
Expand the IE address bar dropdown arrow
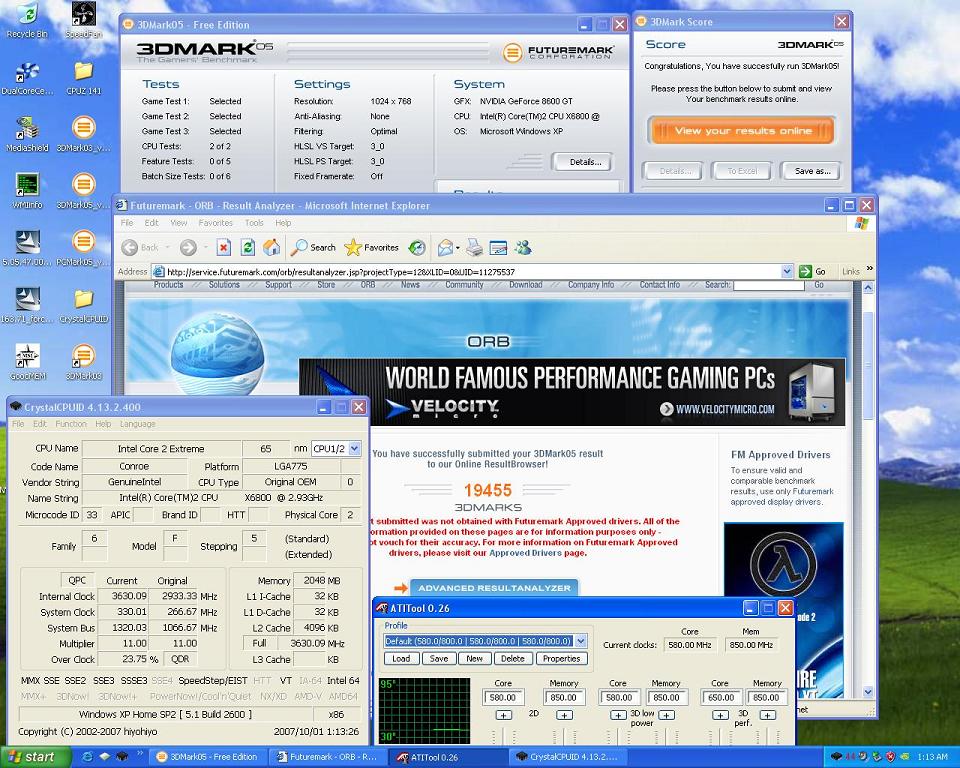pyautogui.click(x=787, y=271)
